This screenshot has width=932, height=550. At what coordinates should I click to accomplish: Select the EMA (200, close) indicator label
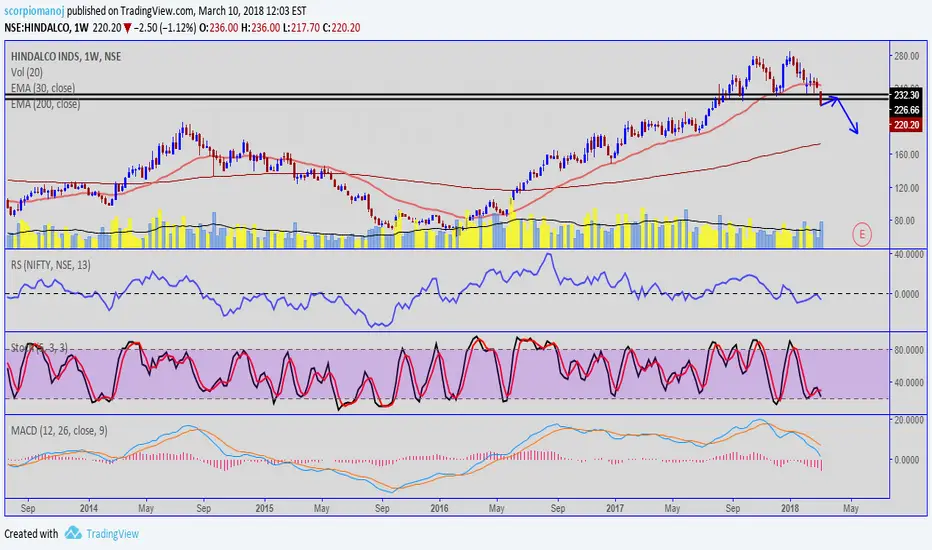45,104
